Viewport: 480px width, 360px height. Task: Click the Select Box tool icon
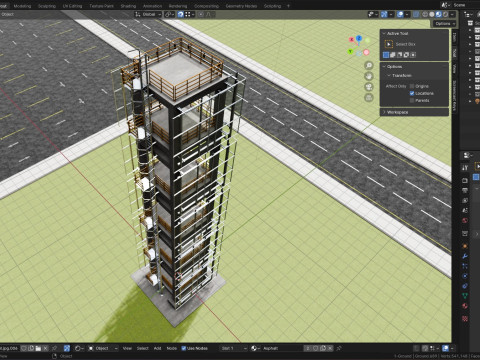(x=389, y=44)
